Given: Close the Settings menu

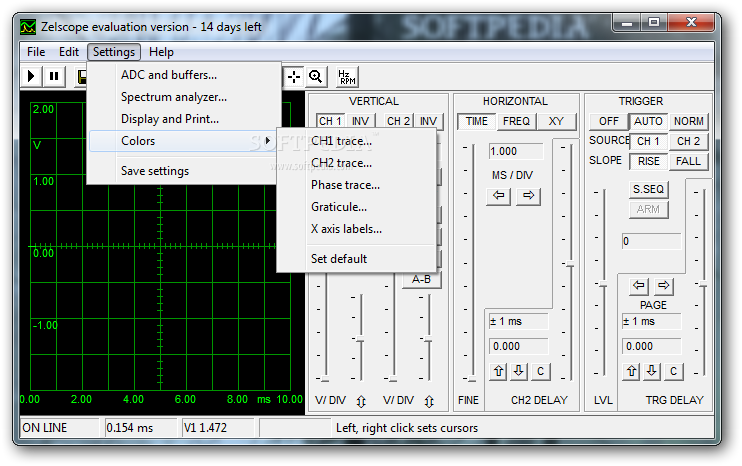Looking at the screenshot, I should 114,52.
